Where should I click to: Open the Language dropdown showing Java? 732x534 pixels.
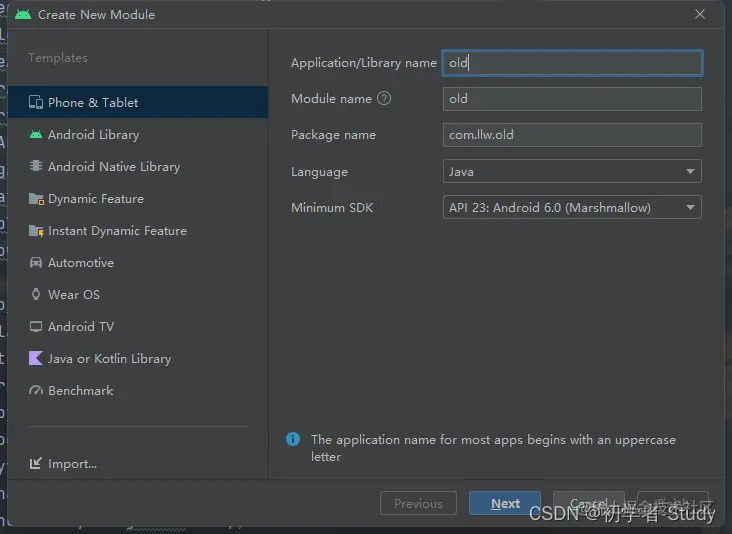point(572,171)
